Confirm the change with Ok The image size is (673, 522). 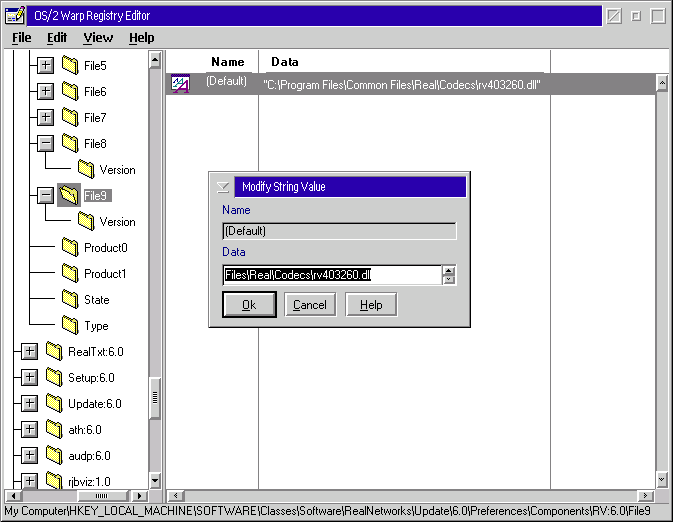(249, 305)
